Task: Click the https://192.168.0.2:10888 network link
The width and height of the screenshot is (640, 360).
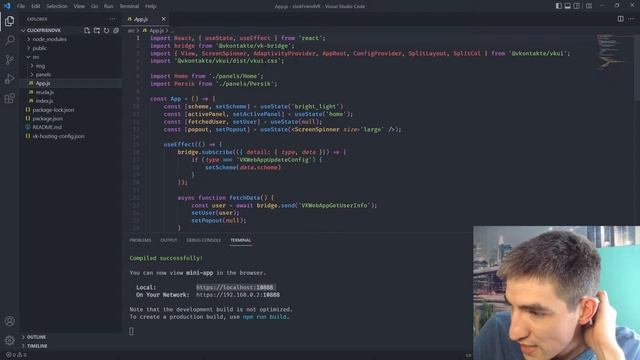Action: coord(238,295)
